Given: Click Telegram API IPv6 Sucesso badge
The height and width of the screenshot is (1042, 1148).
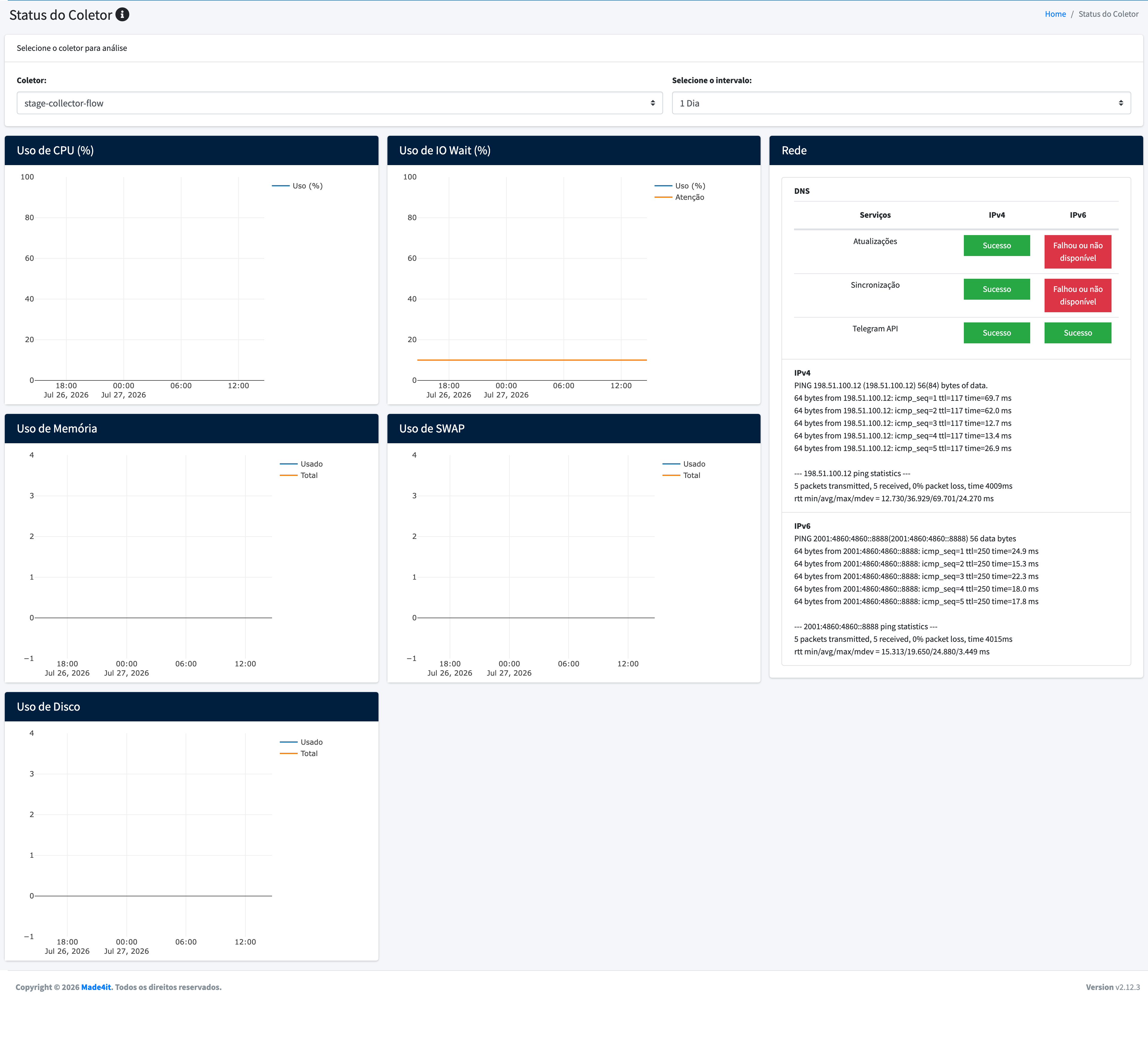Looking at the screenshot, I should (x=1077, y=333).
